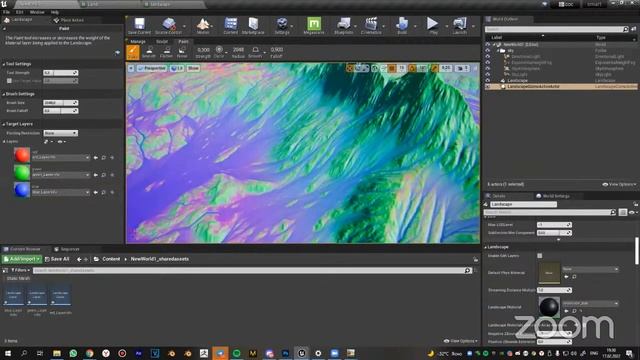Open Content Browser View Options
This screenshot has height=360, width=640.
tap(460, 341)
